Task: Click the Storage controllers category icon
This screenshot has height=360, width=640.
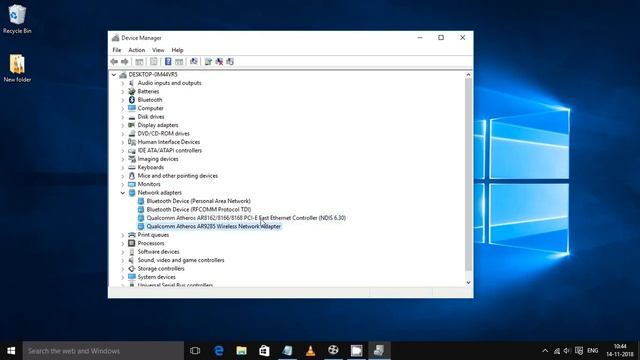Action: [131, 269]
